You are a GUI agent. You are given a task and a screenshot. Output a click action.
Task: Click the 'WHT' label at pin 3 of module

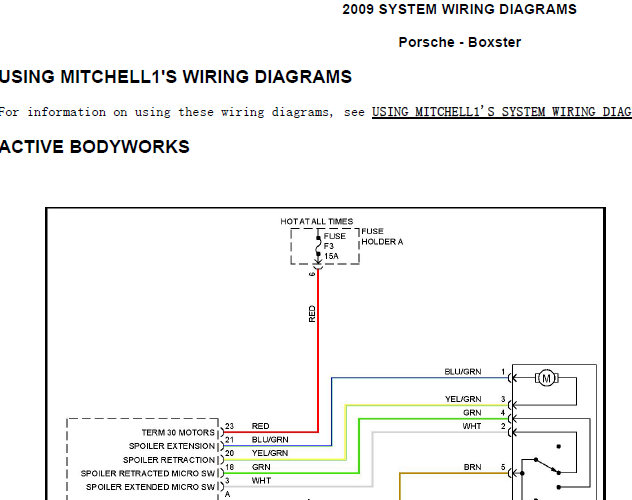(261, 481)
